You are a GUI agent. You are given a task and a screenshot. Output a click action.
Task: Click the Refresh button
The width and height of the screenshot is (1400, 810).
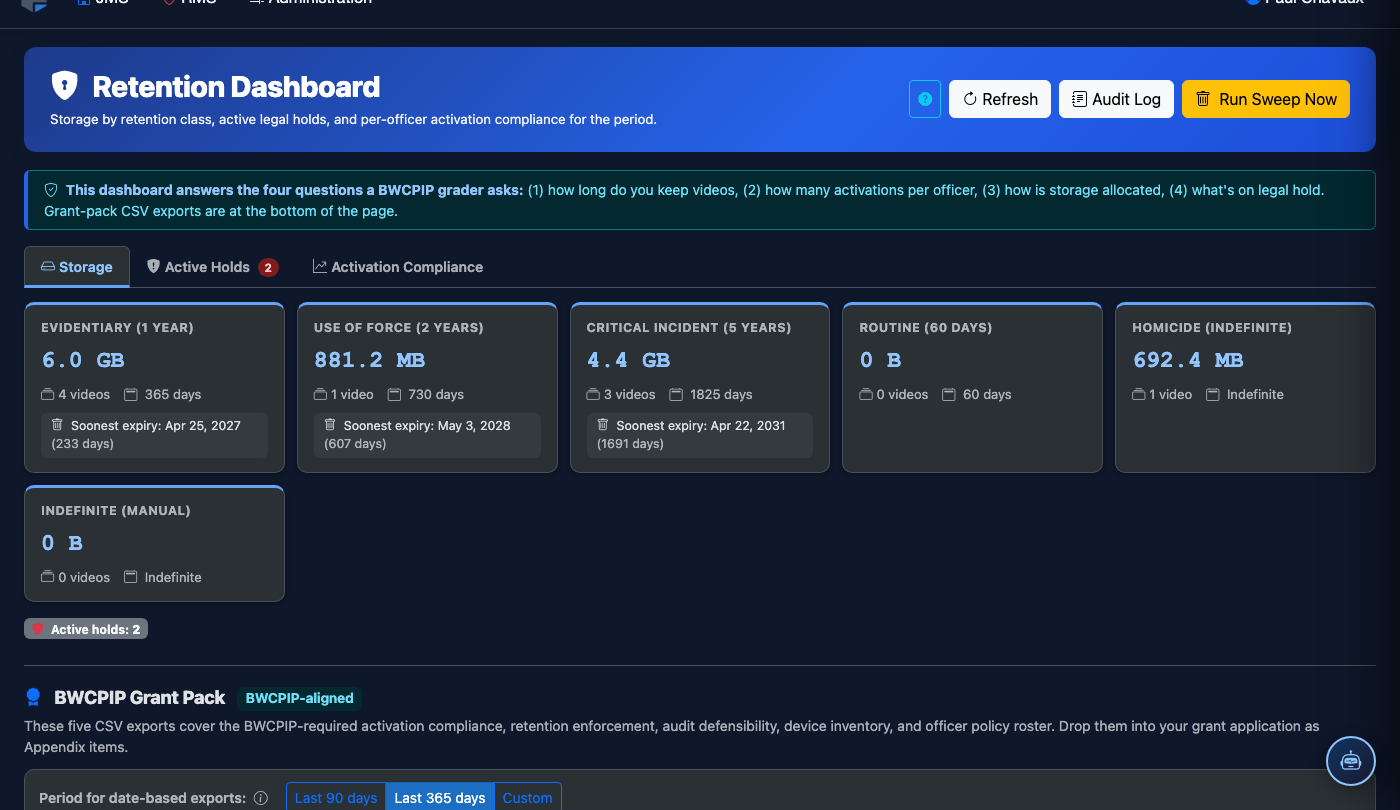(x=1000, y=99)
